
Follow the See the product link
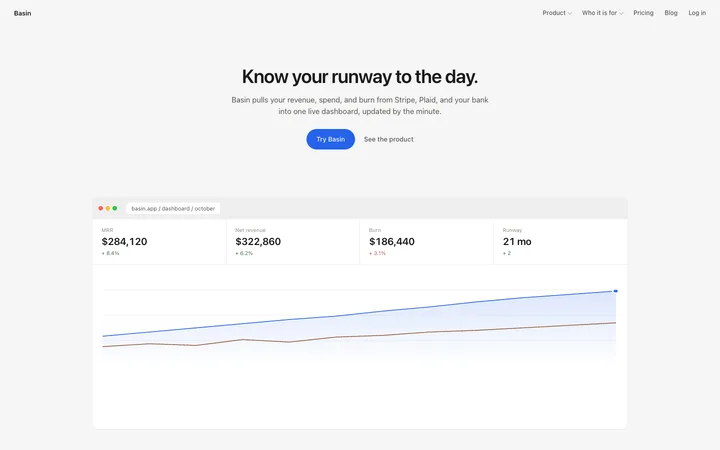coord(388,139)
